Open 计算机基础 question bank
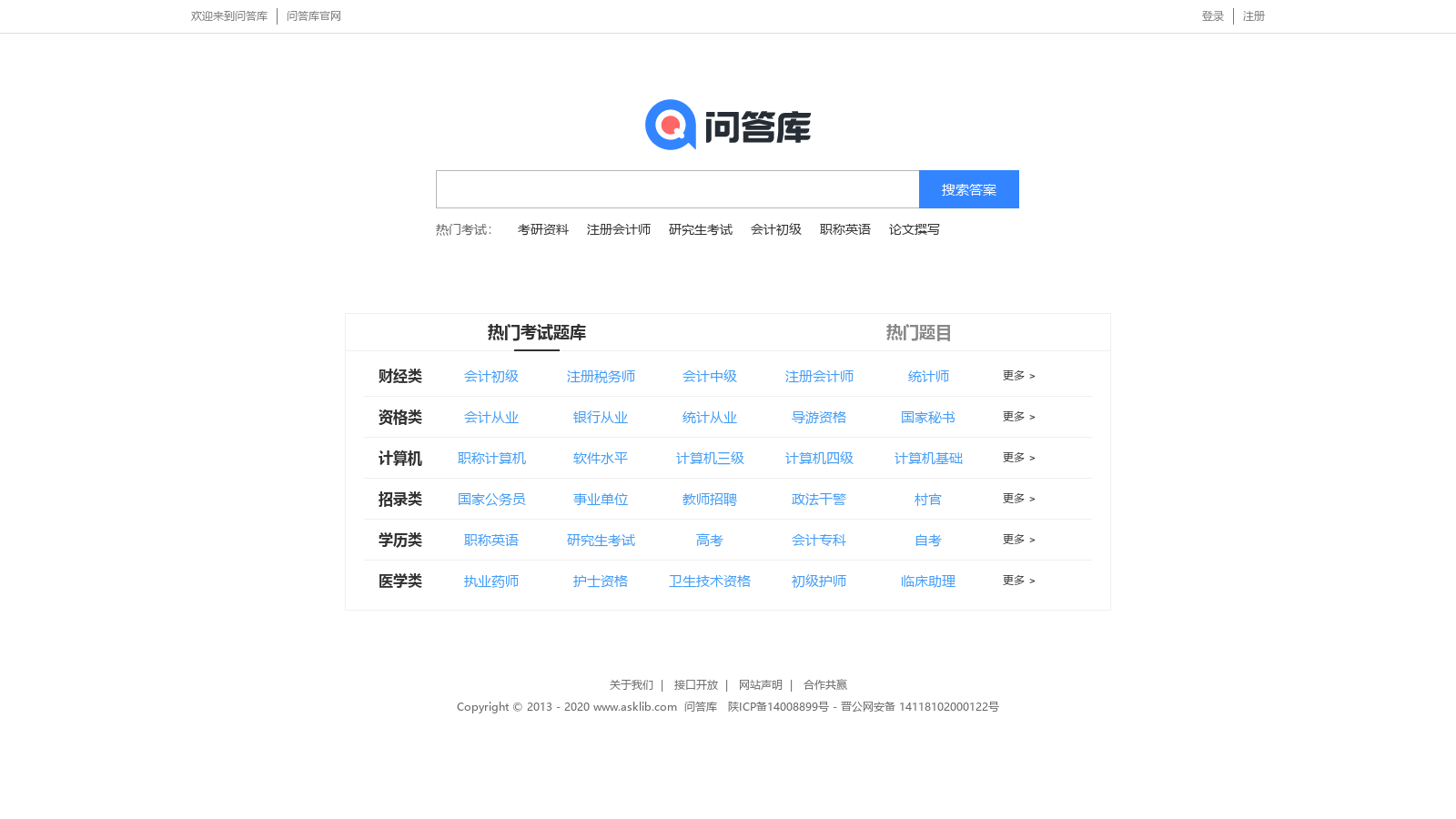Image resolution: width=1456 pixels, height=819 pixels. pos(928,459)
